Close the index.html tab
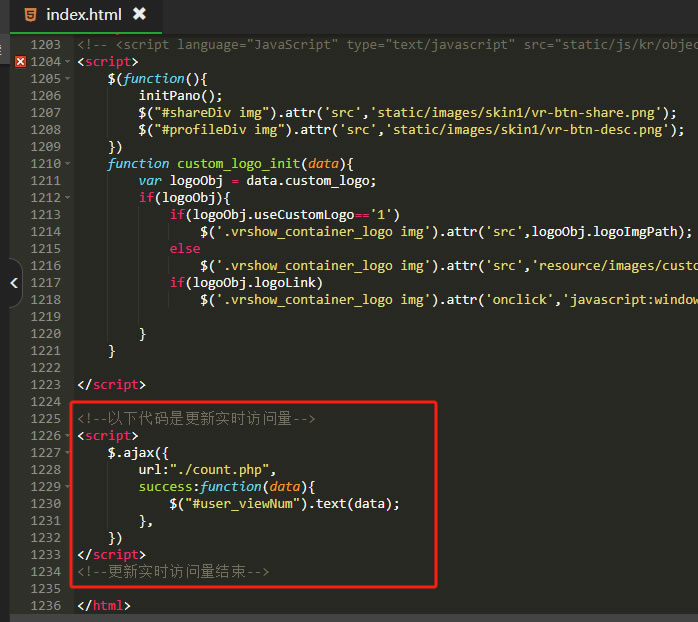This screenshot has width=698, height=622. click(x=139, y=14)
